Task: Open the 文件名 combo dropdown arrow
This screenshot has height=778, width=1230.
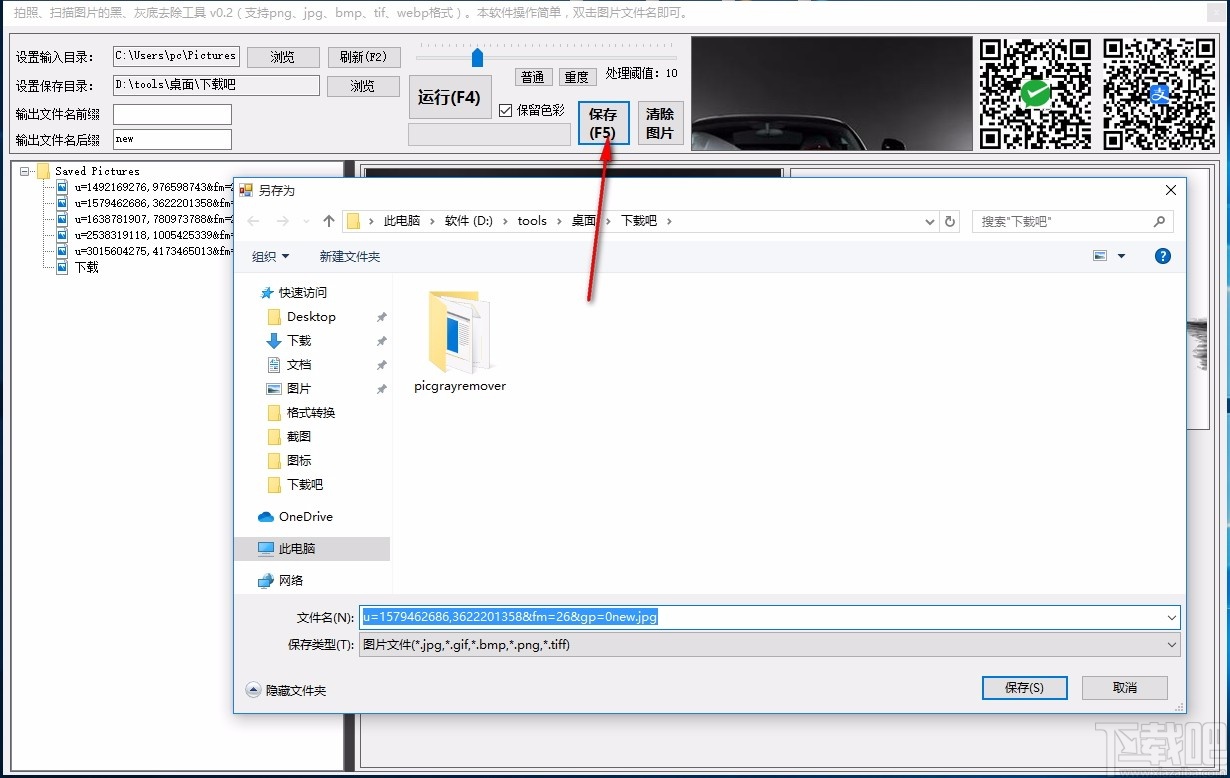Action: click(1171, 617)
